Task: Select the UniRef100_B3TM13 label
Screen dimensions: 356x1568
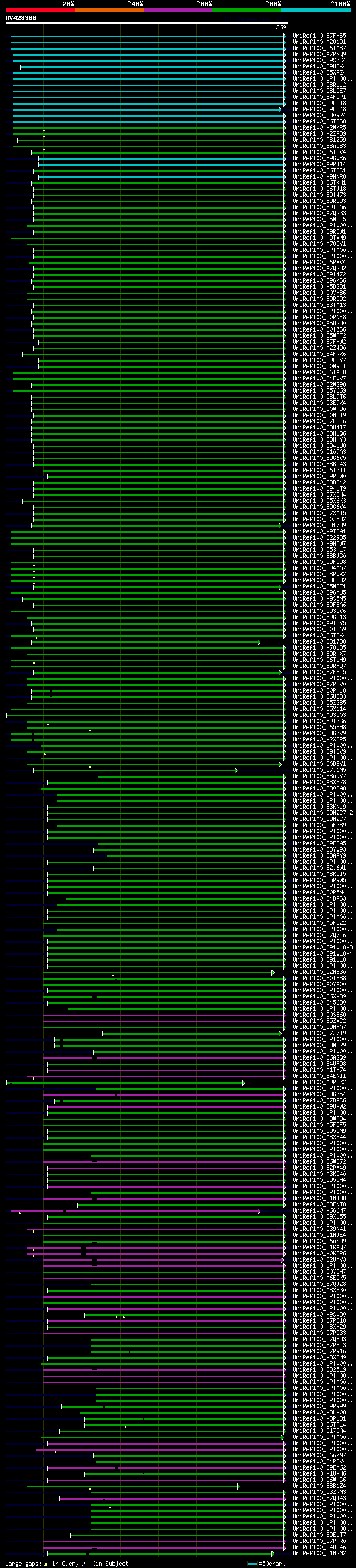Action: point(319,305)
